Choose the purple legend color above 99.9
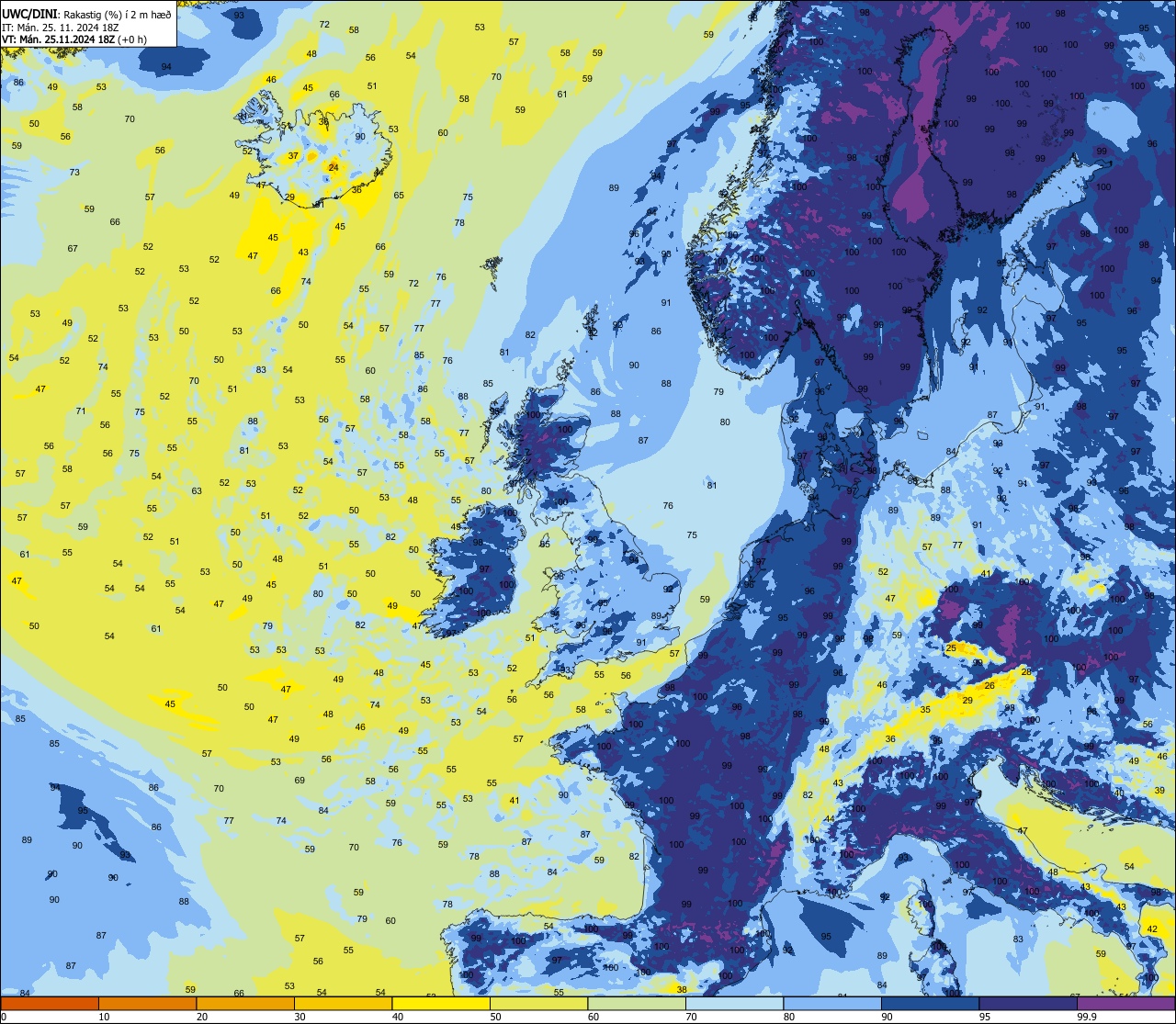 click(1126, 1003)
